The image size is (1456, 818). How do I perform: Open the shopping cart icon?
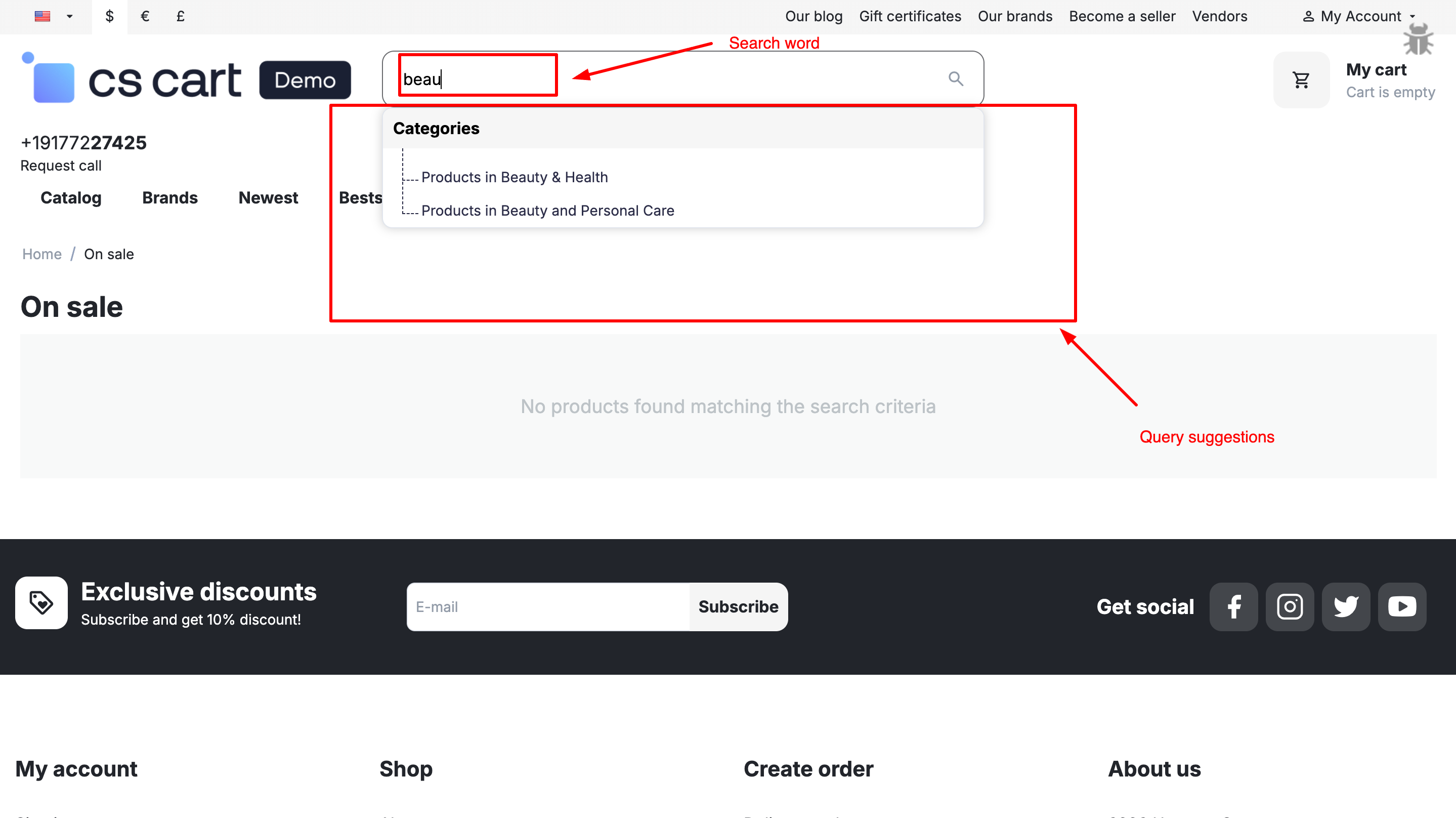pos(1301,80)
